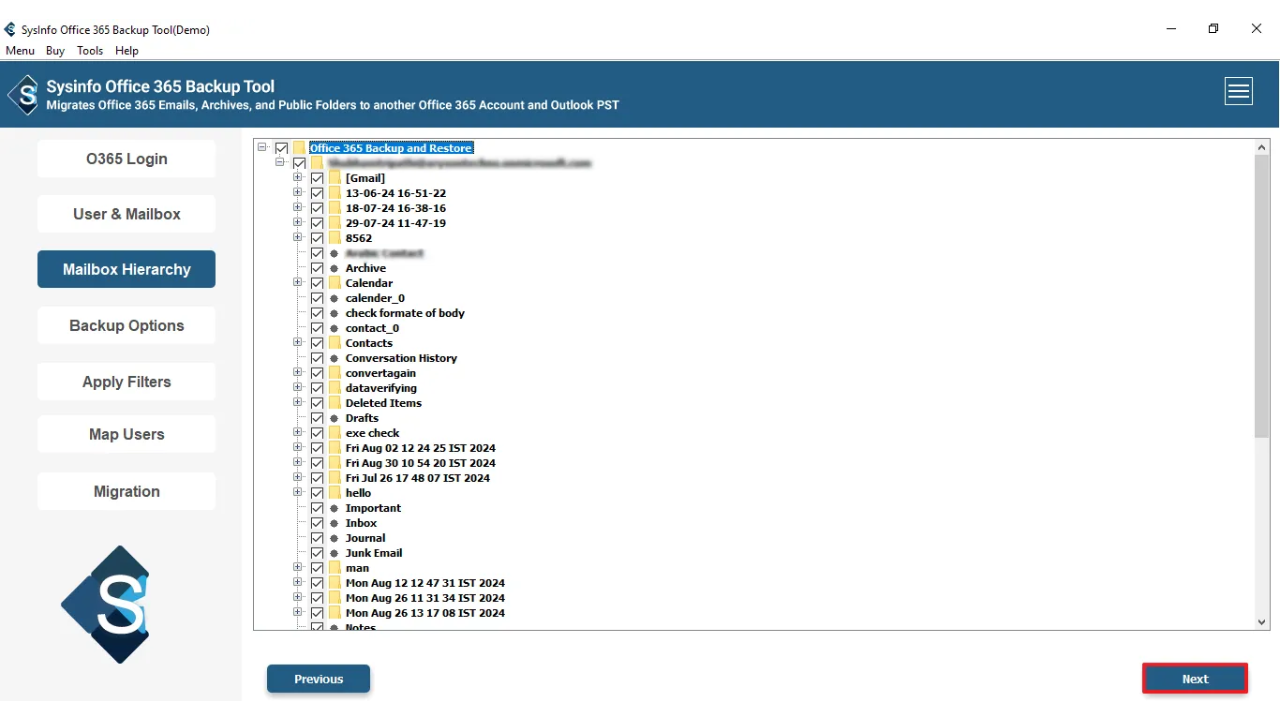This screenshot has height=720, width=1280.
Task: Click the bullet icon beside Junk Email
Action: click(335, 553)
